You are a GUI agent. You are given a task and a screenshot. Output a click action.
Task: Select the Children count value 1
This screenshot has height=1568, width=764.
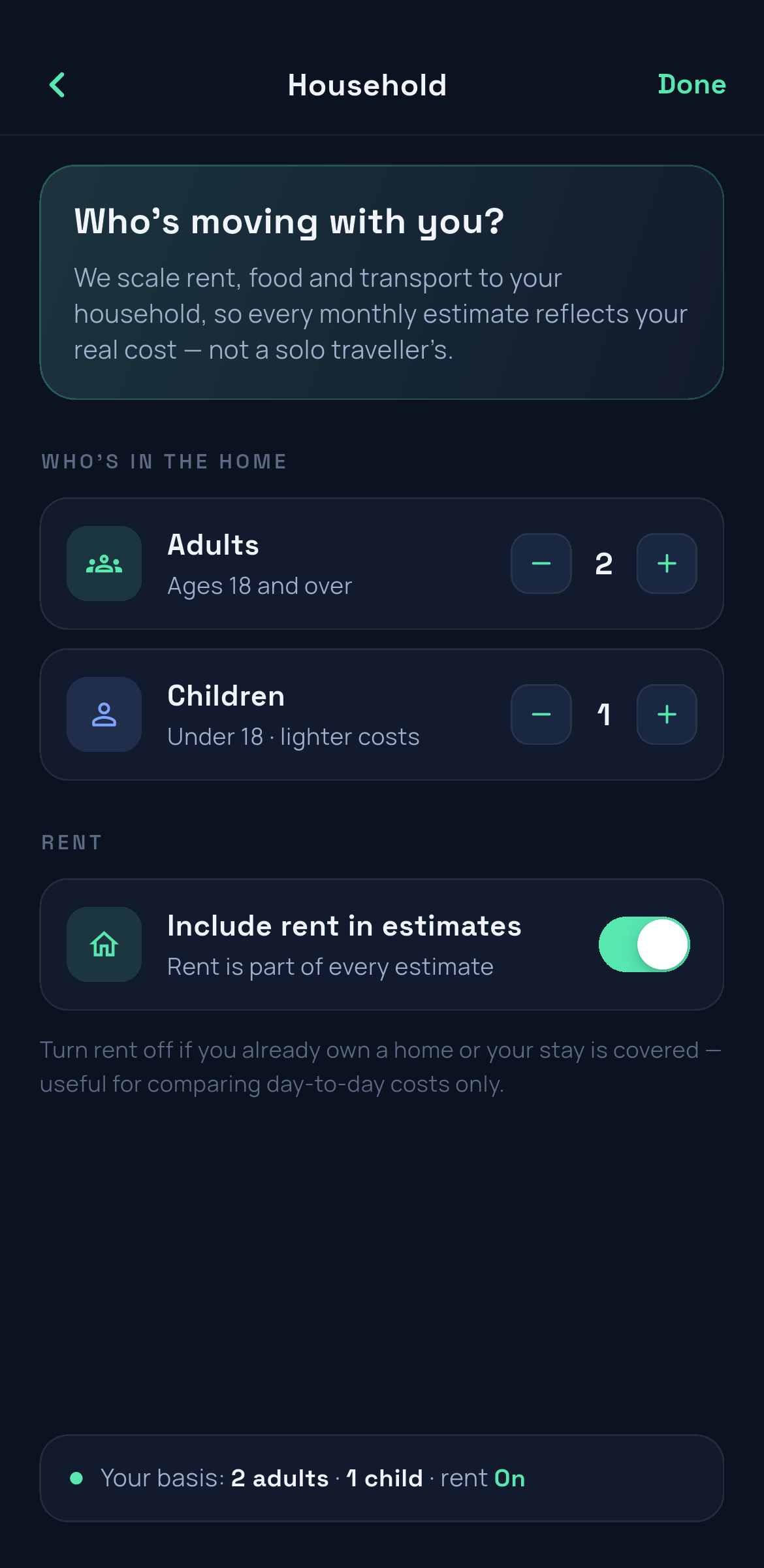coord(604,715)
